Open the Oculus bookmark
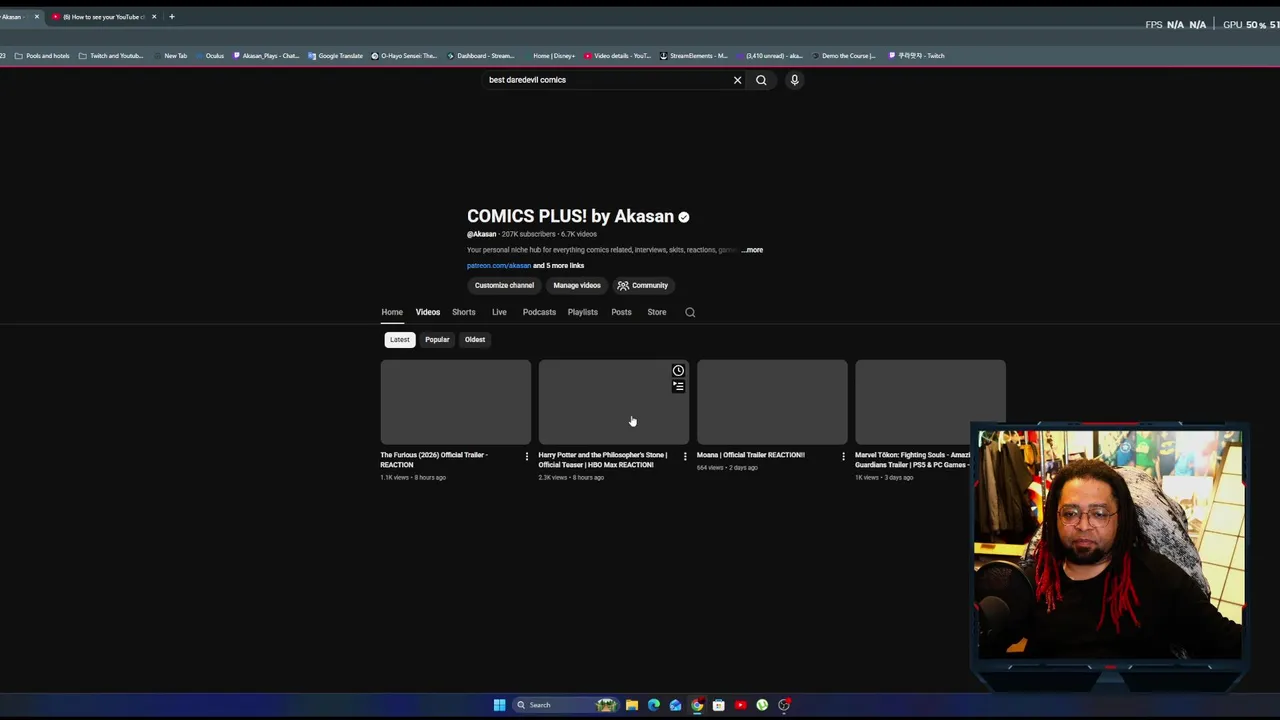Viewport: 1280px width, 720px height. (210, 56)
